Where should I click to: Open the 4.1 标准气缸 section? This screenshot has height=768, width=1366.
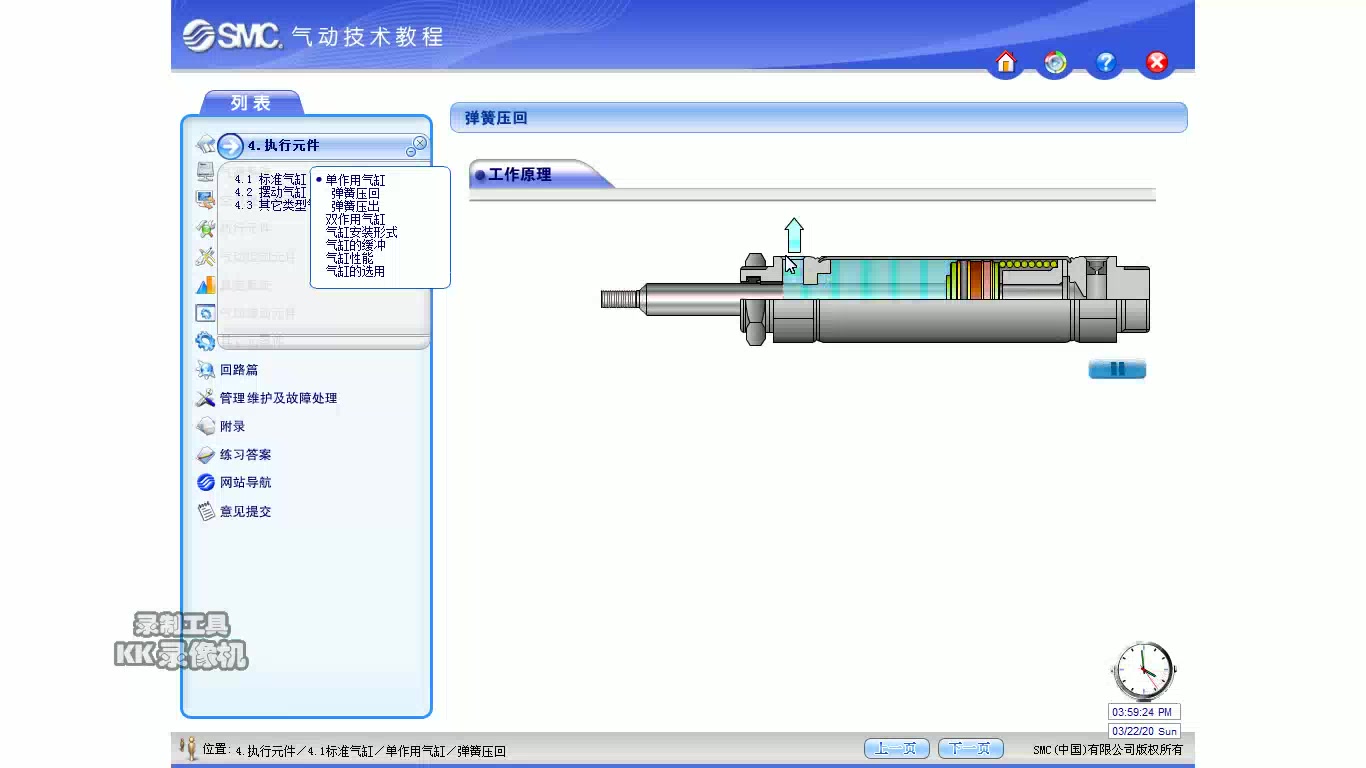pos(271,180)
